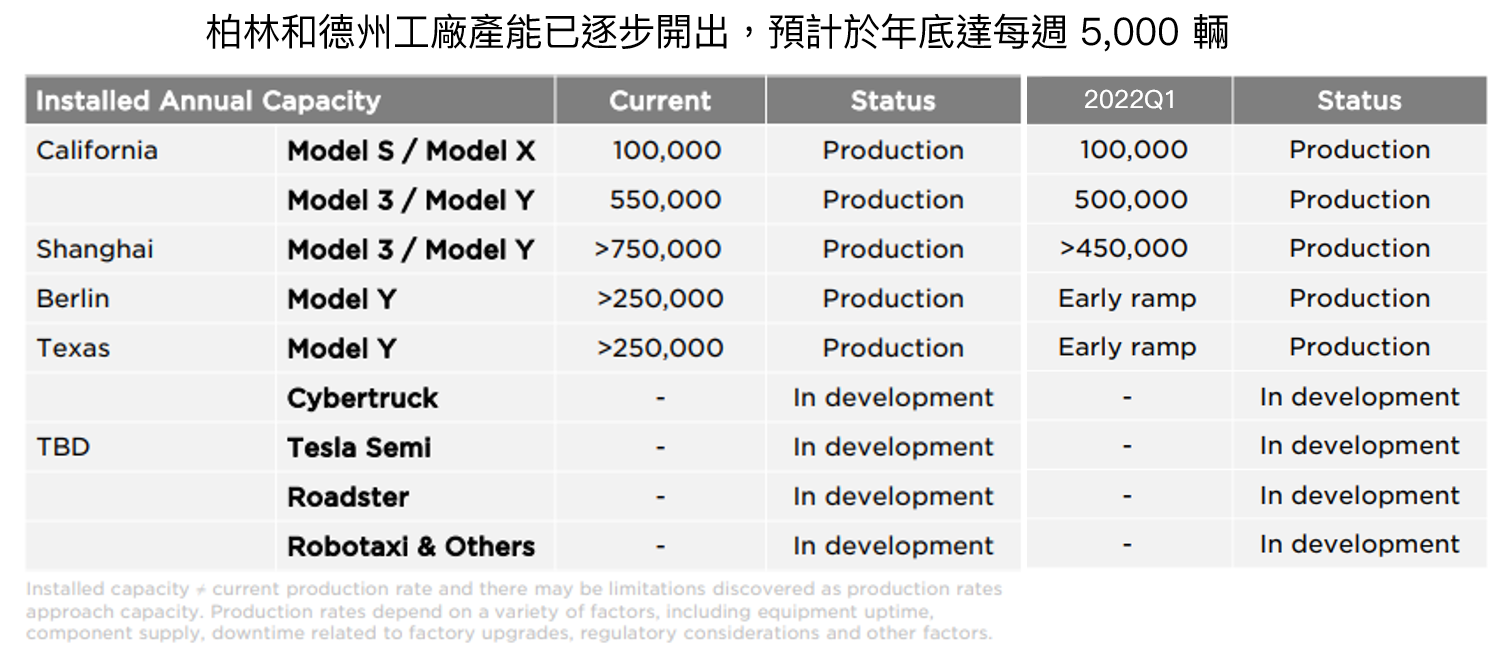The height and width of the screenshot is (655, 1498).
Task: Click the installed capacity footnote text
Action: (x=513, y=611)
